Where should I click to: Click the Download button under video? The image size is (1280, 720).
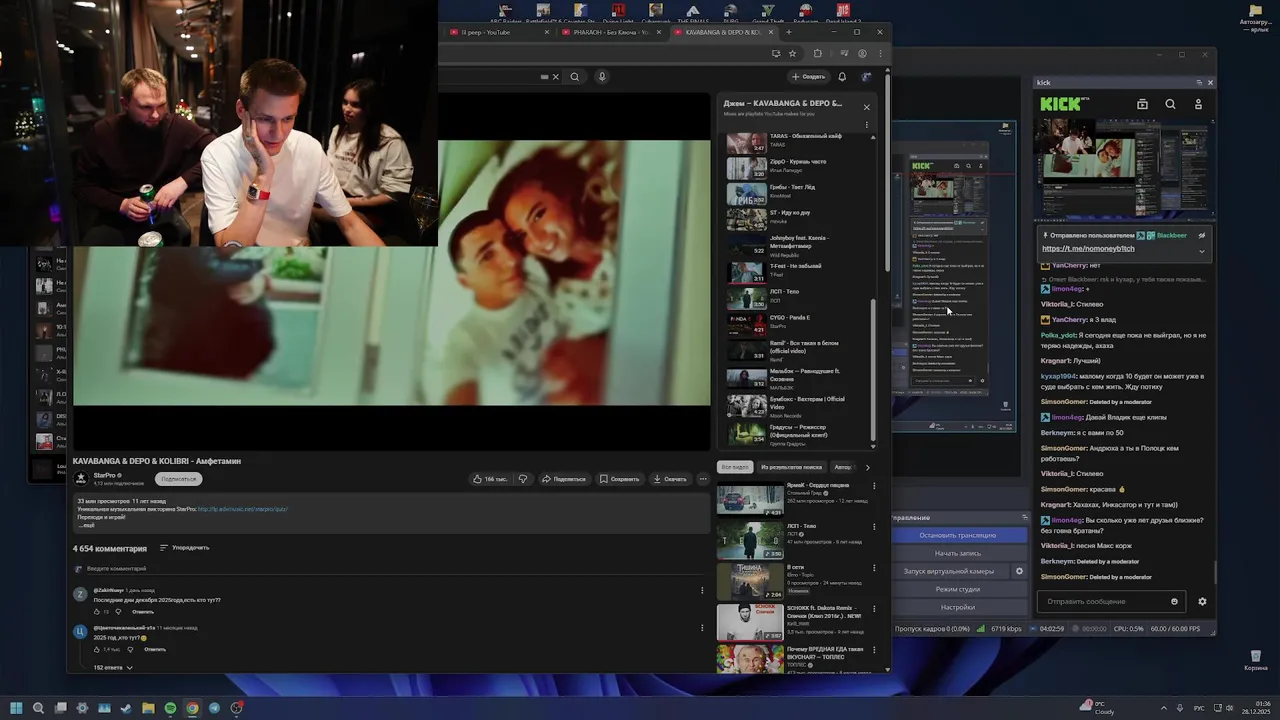[669, 479]
